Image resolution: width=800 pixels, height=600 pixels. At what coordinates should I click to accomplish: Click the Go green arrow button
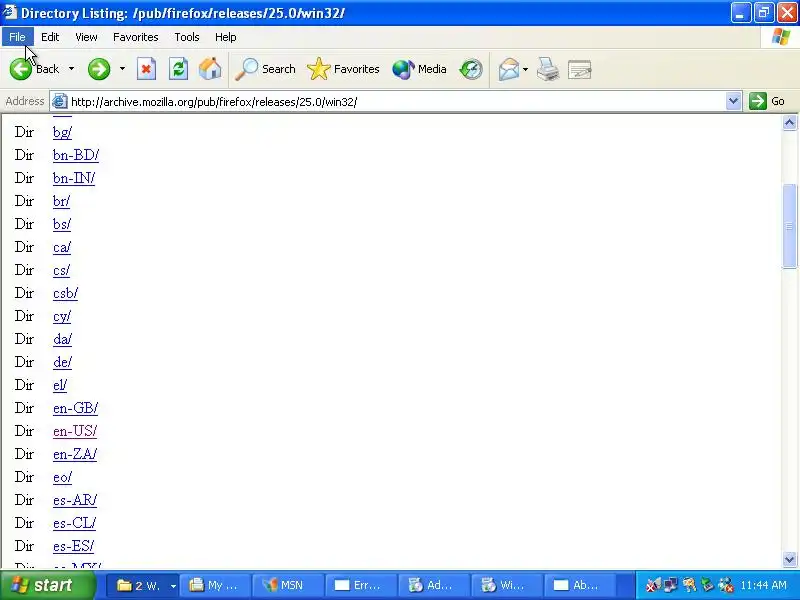(767, 101)
